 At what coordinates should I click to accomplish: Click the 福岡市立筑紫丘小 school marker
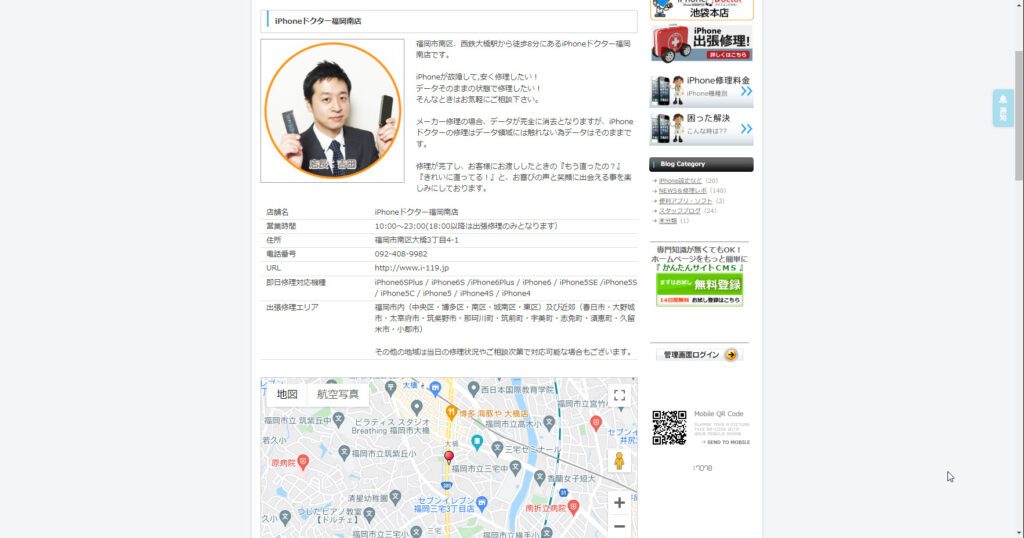click(344, 452)
